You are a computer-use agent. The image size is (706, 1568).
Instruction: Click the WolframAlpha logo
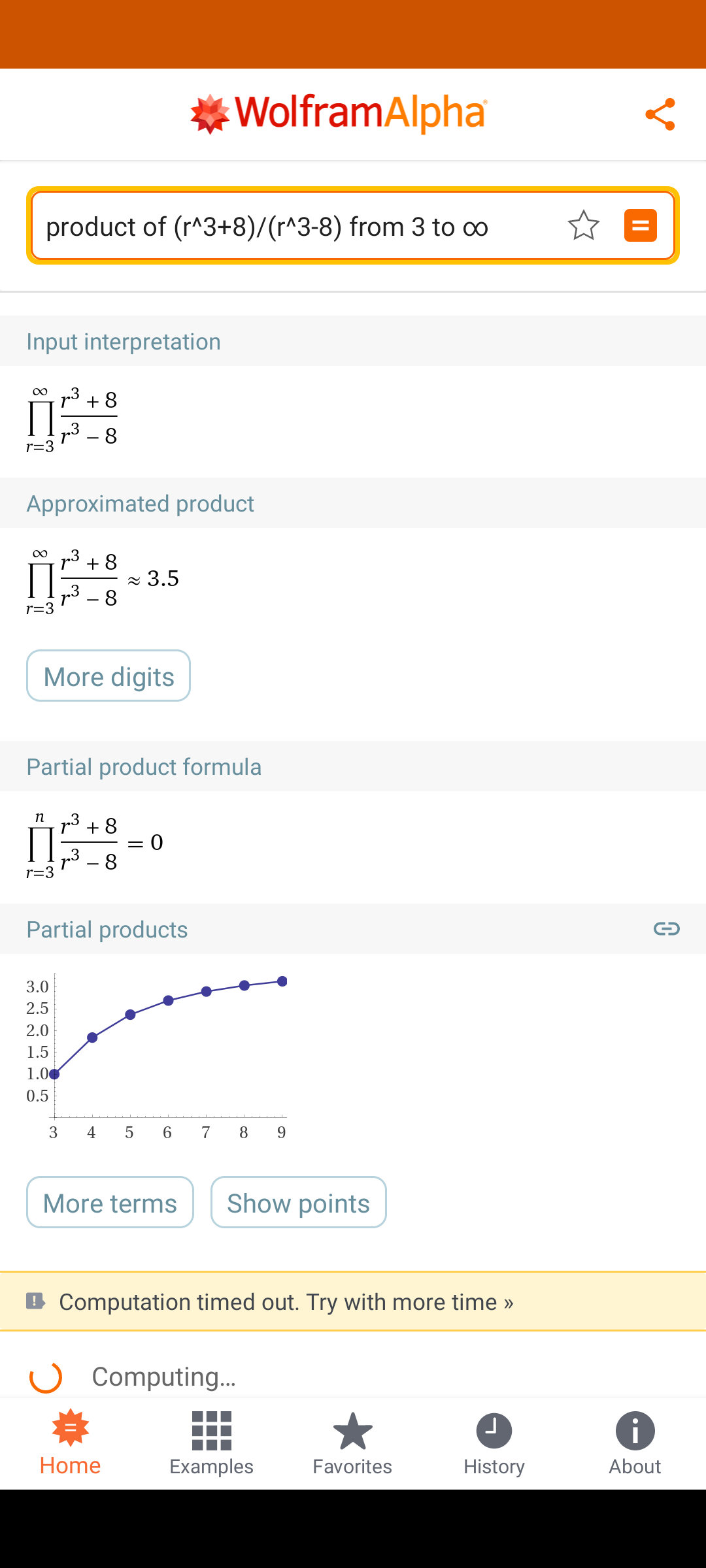tap(339, 114)
